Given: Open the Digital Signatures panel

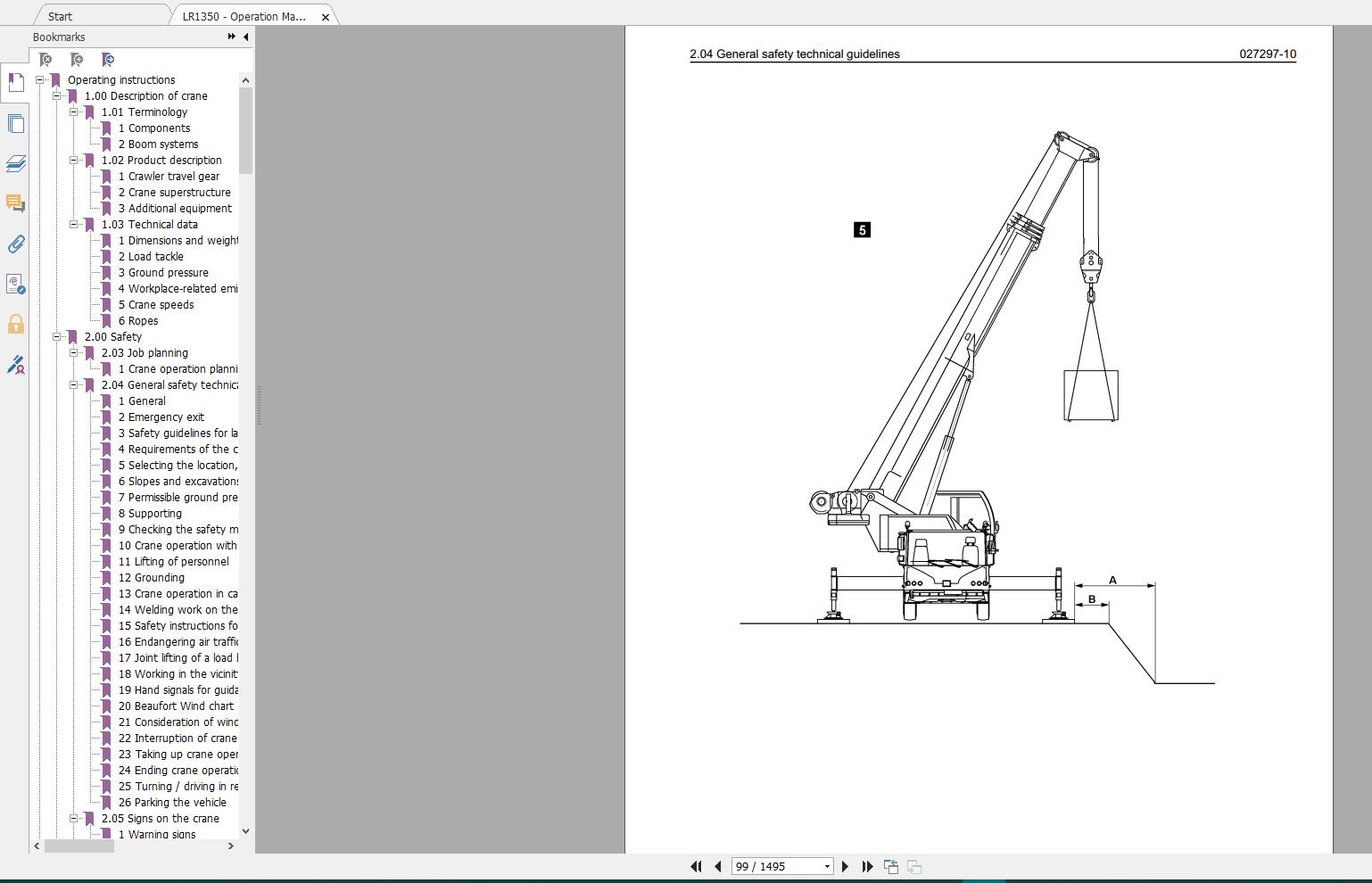Looking at the screenshot, I should pos(15,366).
